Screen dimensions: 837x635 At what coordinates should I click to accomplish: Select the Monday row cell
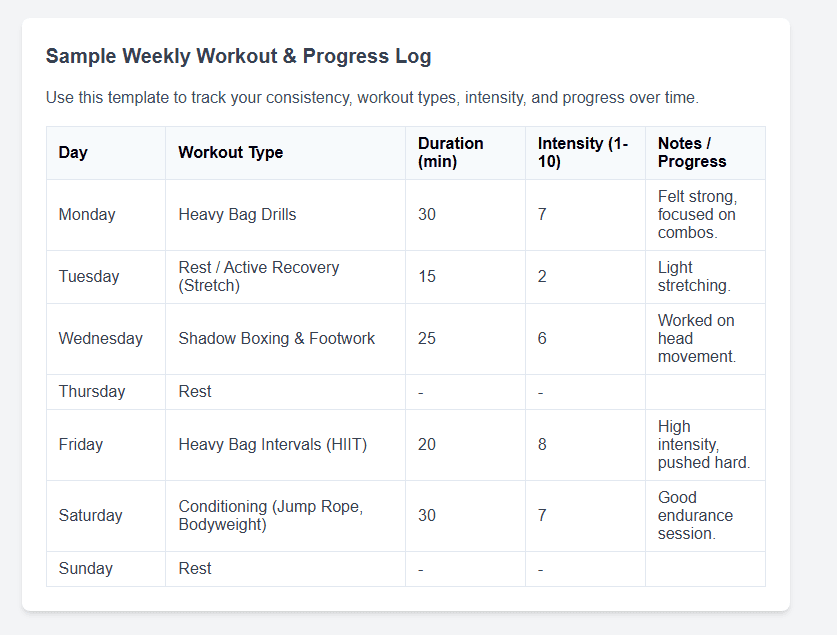[x=106, y=215]
